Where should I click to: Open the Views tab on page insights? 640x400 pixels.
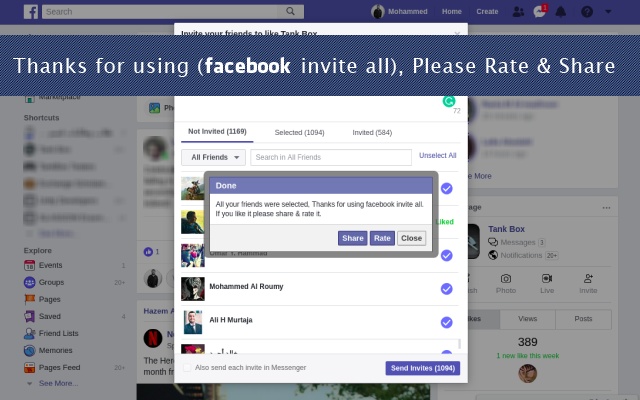pyautogui.click(x=527, y=319)
